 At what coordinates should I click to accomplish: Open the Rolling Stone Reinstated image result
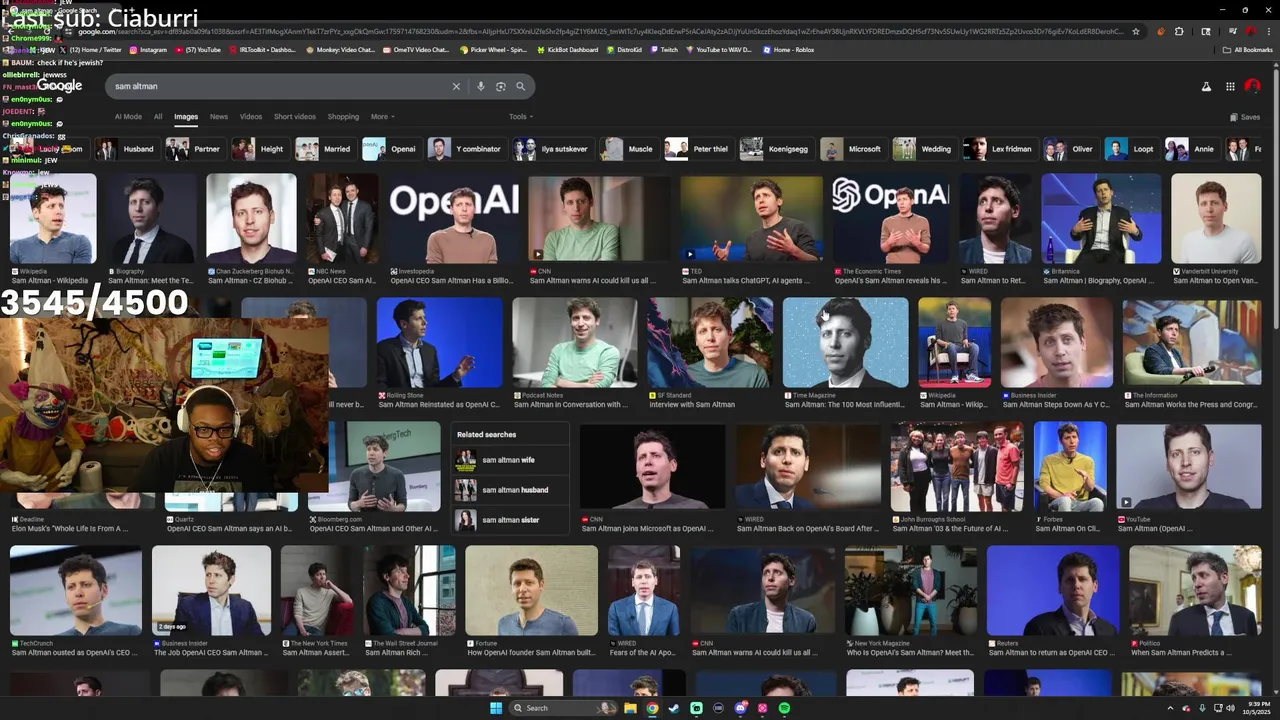point(439,342)
